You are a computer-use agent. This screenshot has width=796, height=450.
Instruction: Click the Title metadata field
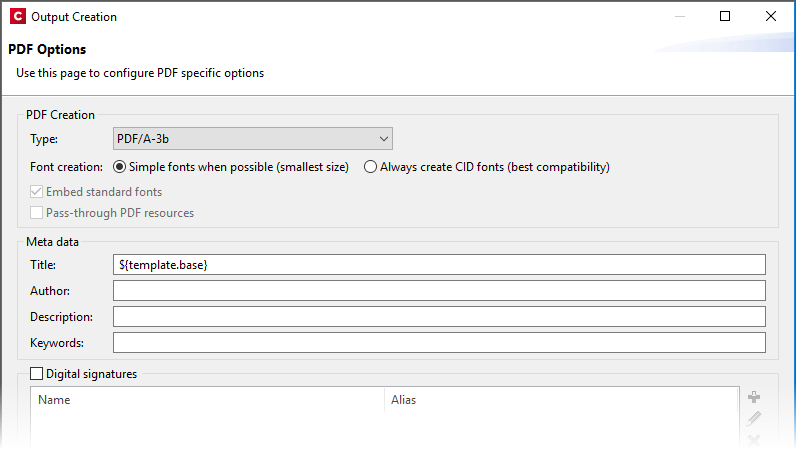439,264
